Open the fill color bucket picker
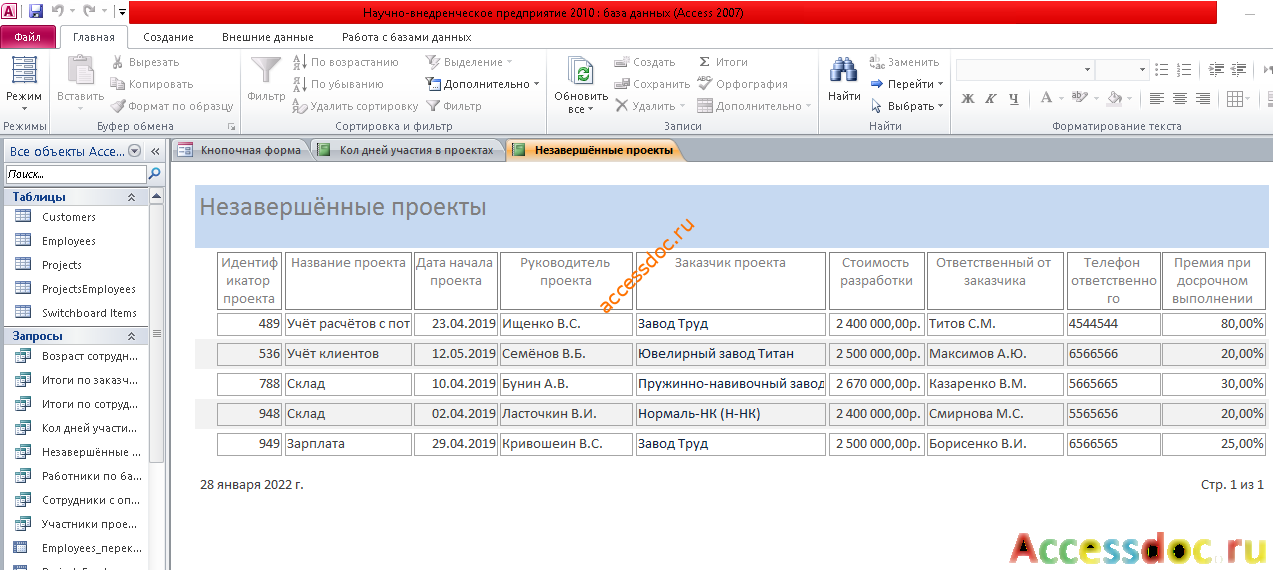The height and width of the screenshot is (570, 1273). click(1119, 98)
